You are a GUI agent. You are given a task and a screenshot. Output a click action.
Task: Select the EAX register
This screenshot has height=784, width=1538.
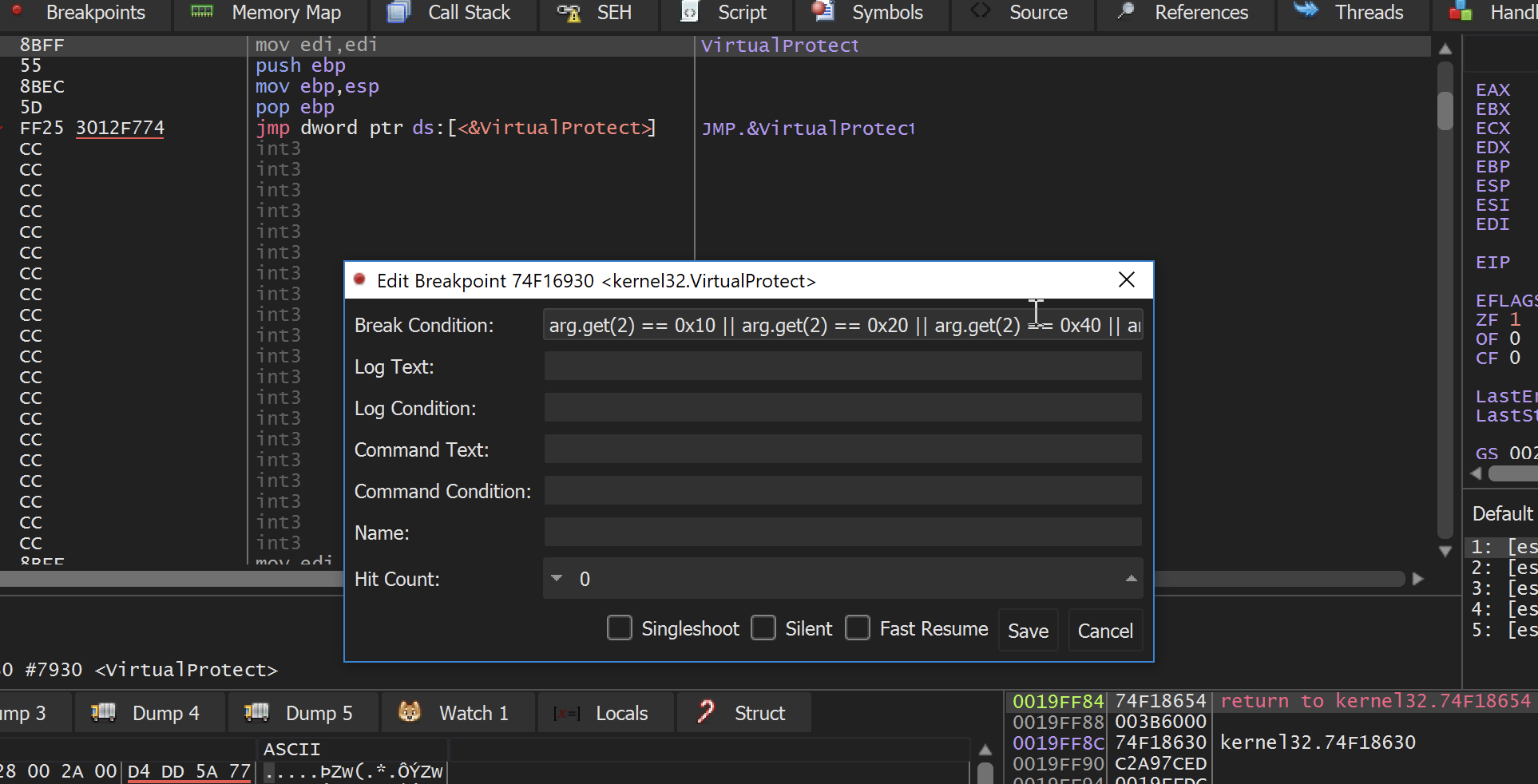point(1492,90)
